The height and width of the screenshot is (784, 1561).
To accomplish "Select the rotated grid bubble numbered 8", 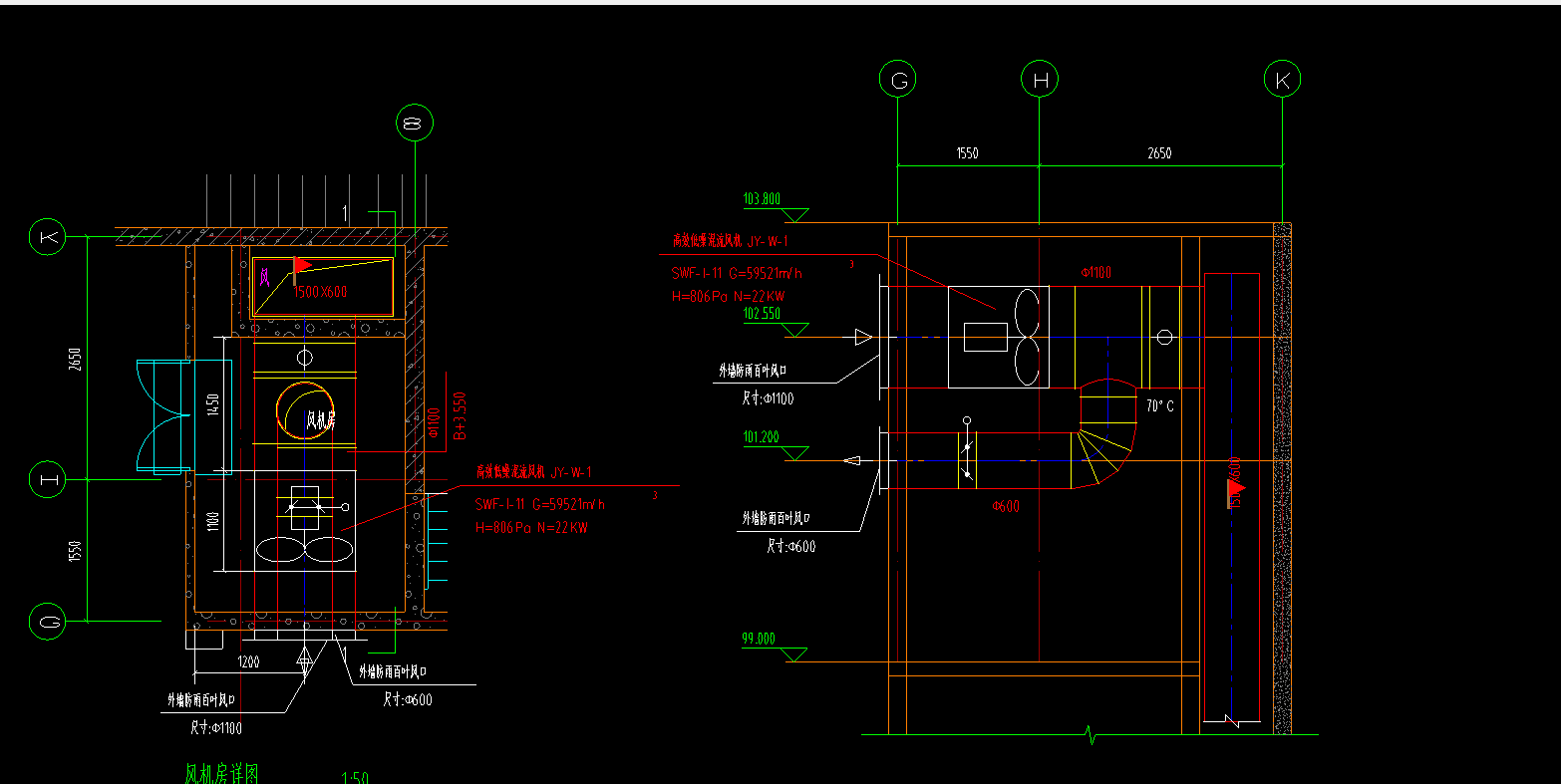I will tap(415, 124).
